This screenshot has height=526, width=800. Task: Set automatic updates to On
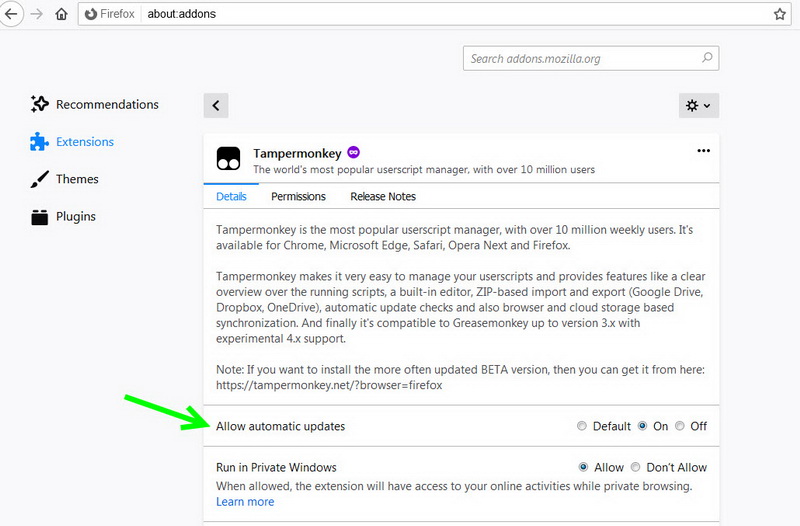pos(642,426)
